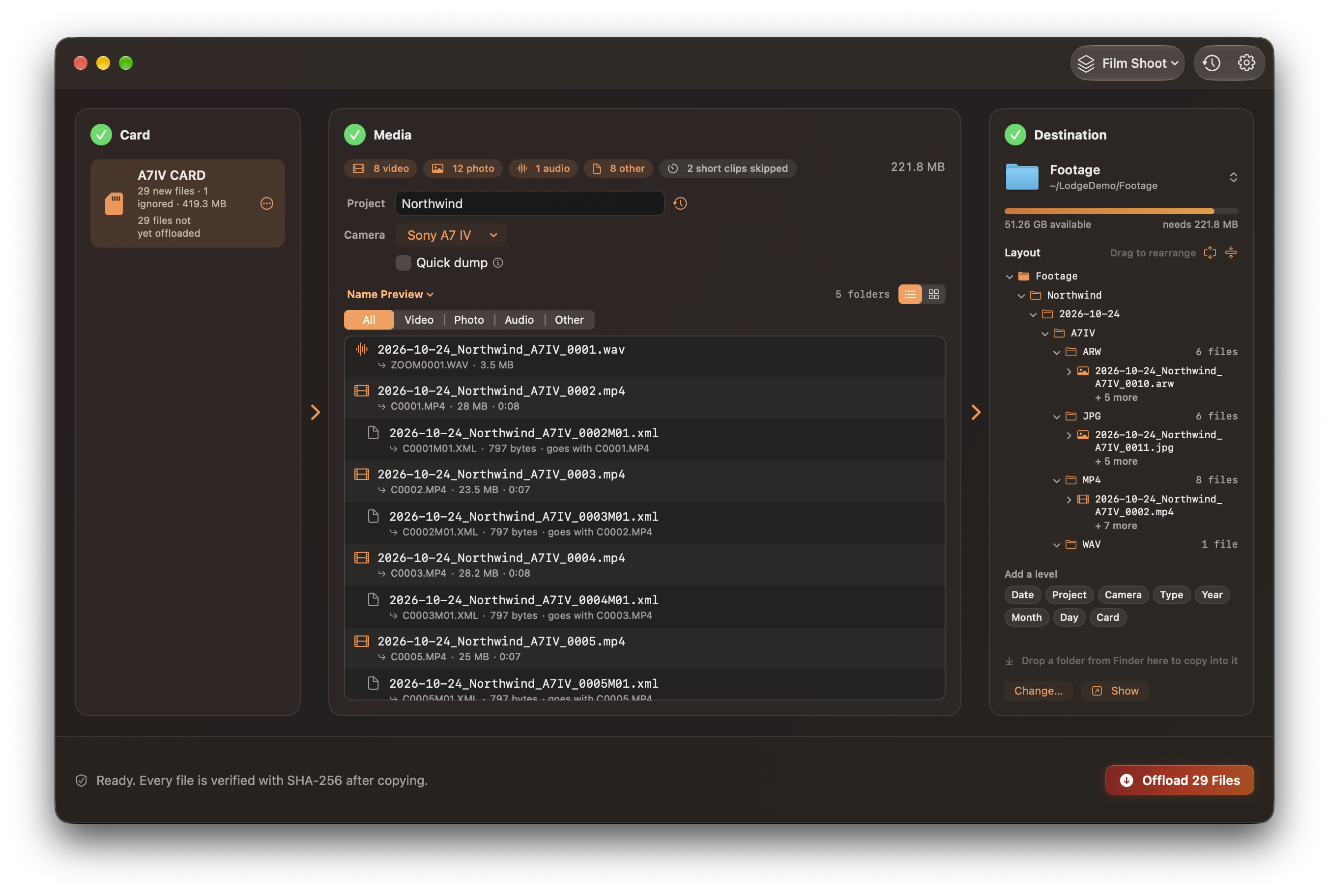Click the blue Footage folder icon
Viewport: 1329px width, 896px height.
1021,177
